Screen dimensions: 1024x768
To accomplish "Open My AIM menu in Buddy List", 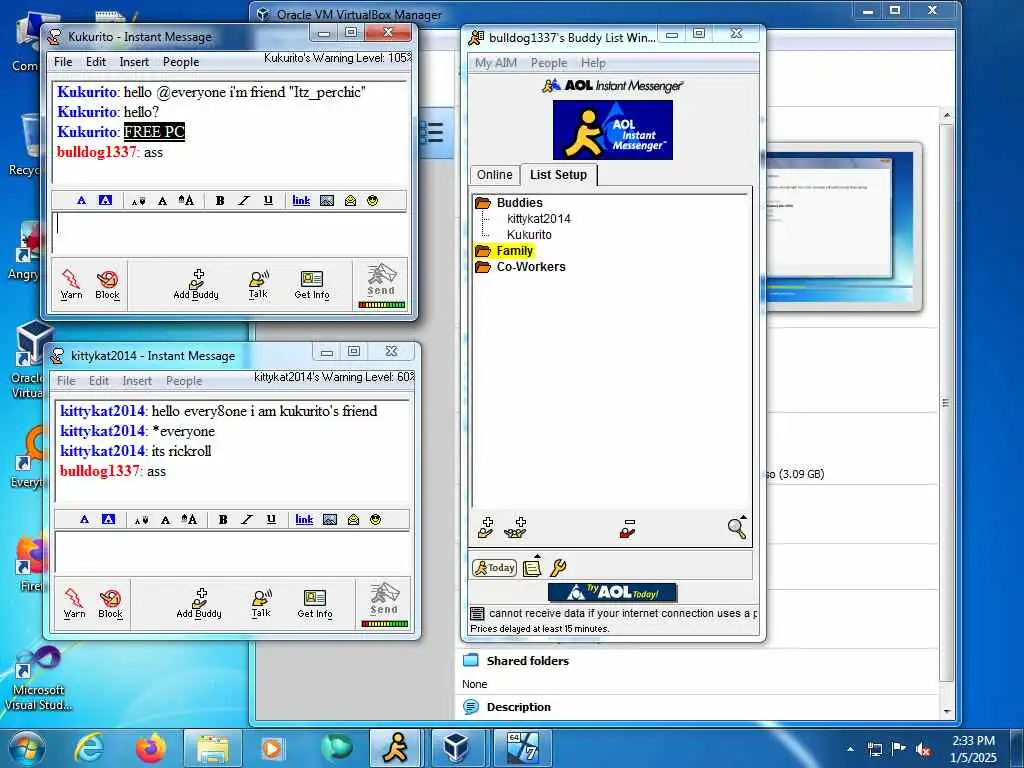I will point(496,63).
